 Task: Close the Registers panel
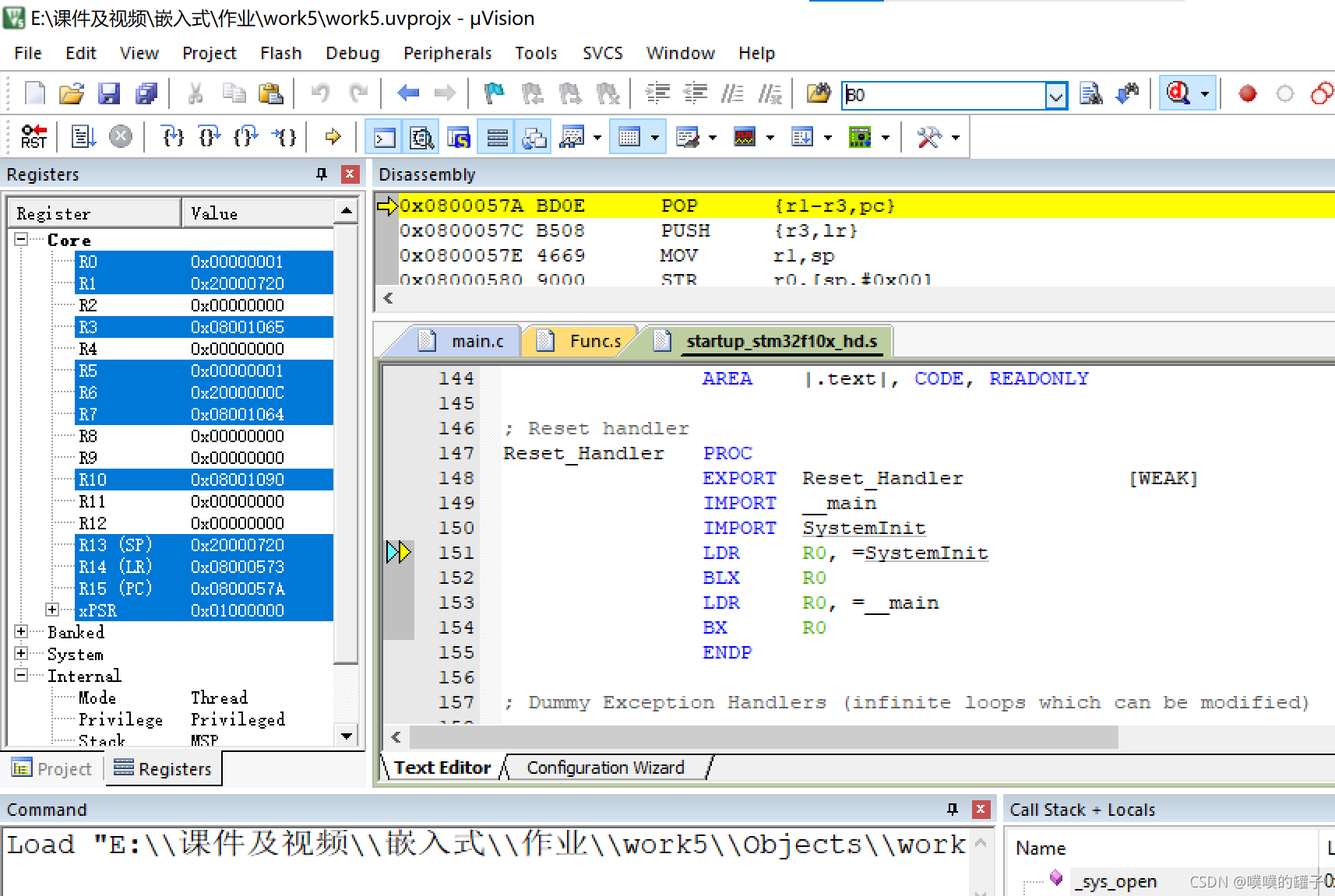[350, 174]
